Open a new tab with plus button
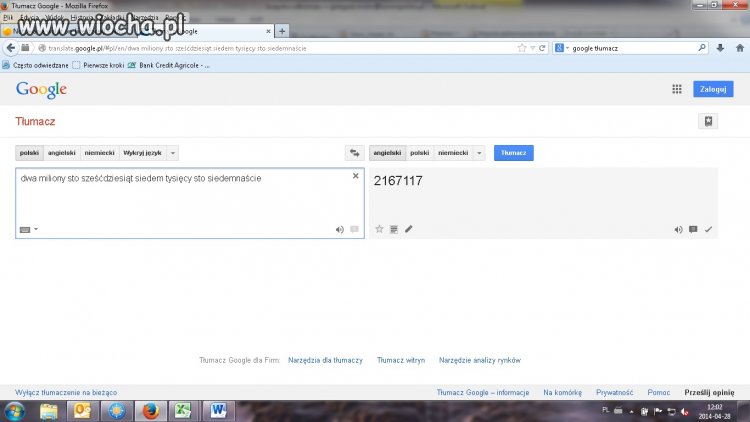The image size is (750, 422). [282, 31]
